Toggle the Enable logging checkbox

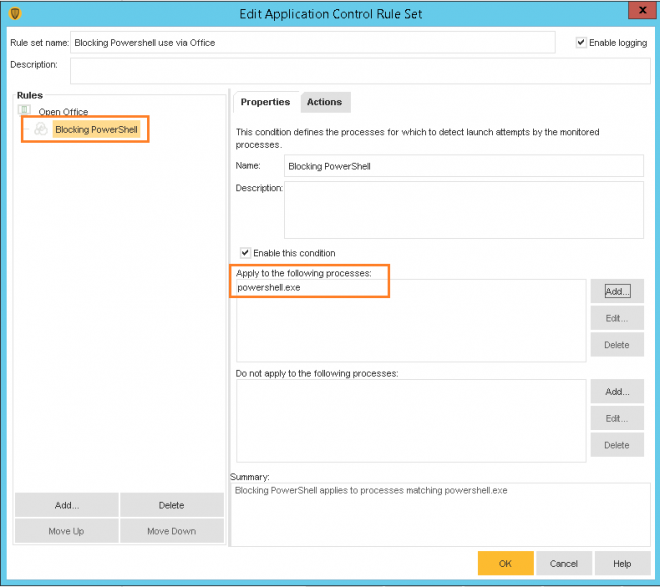581,43
